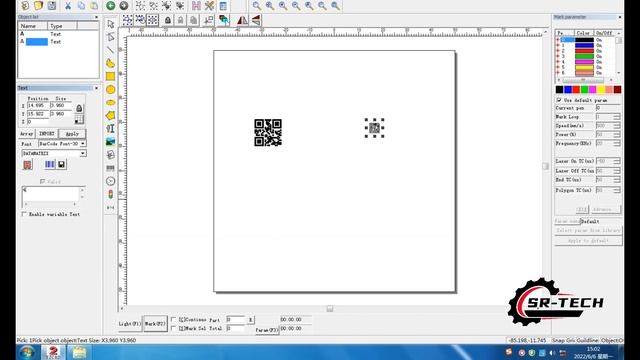Open the file explorer taskbar icon
This screenshot has height=360, width=640.
click(79, 352)
